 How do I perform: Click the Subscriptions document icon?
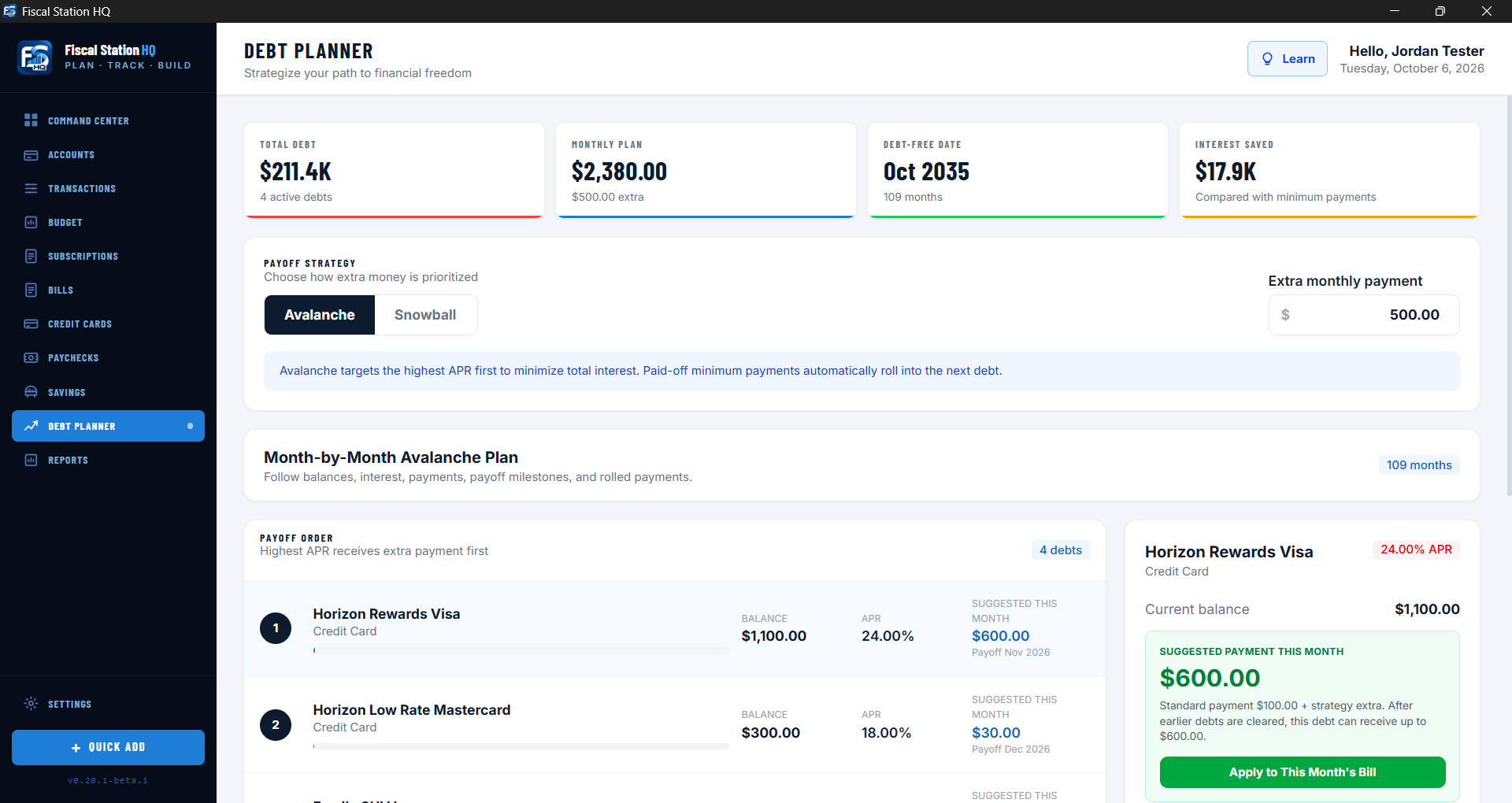point(31,257)
